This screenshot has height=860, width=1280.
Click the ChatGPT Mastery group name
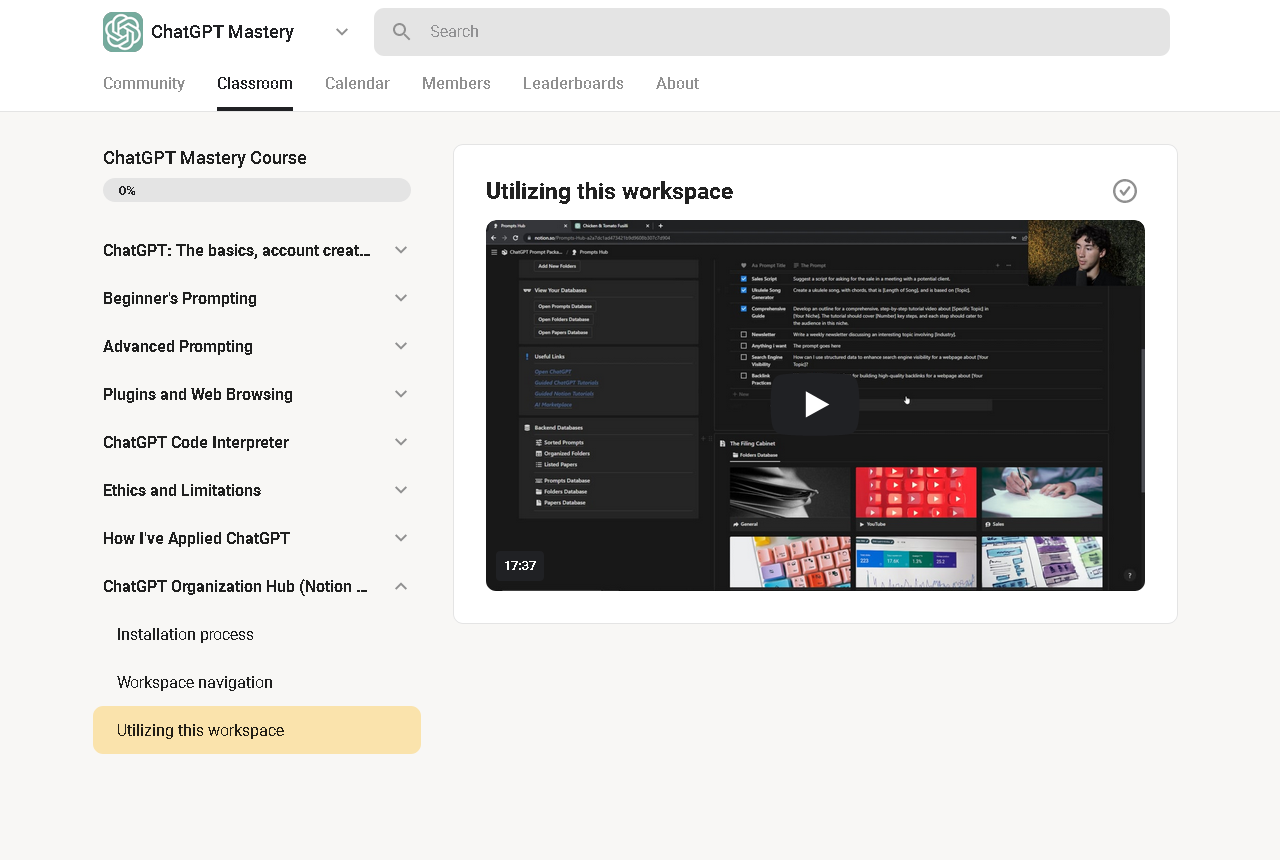pos(222,32)
